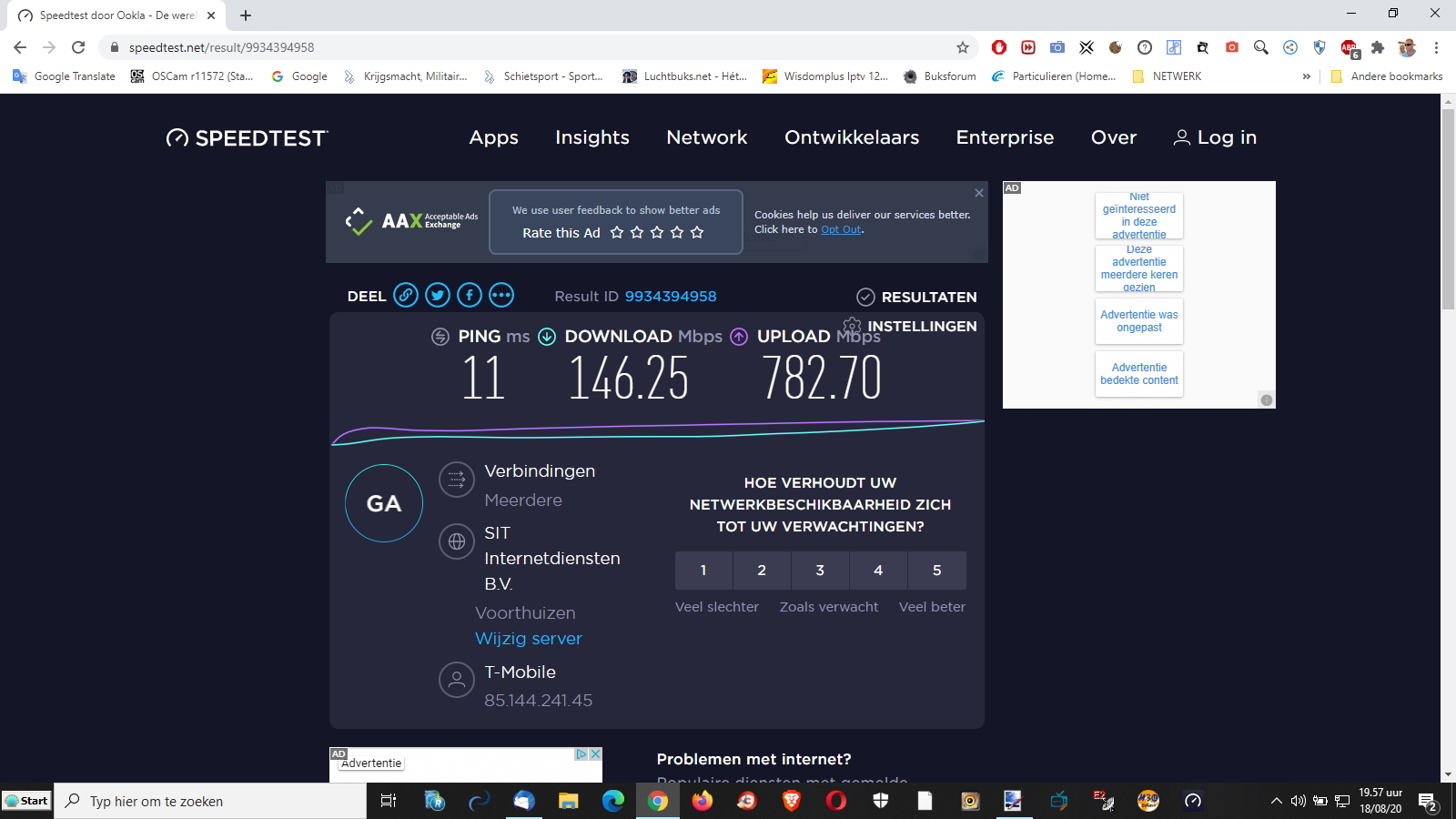Click Log in
Viewport: 1456px width, 819px height.
click(1216, 137)
